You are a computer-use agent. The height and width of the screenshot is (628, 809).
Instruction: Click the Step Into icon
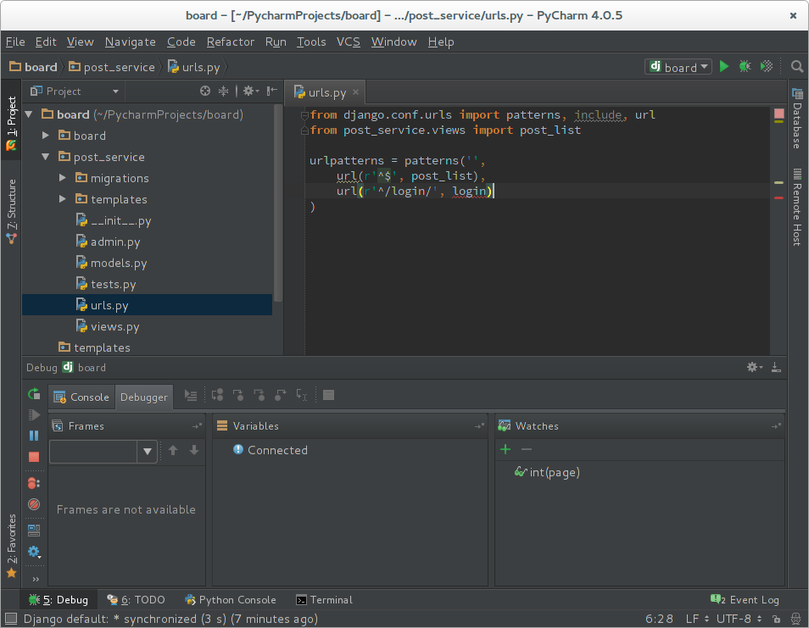point(238,395)
